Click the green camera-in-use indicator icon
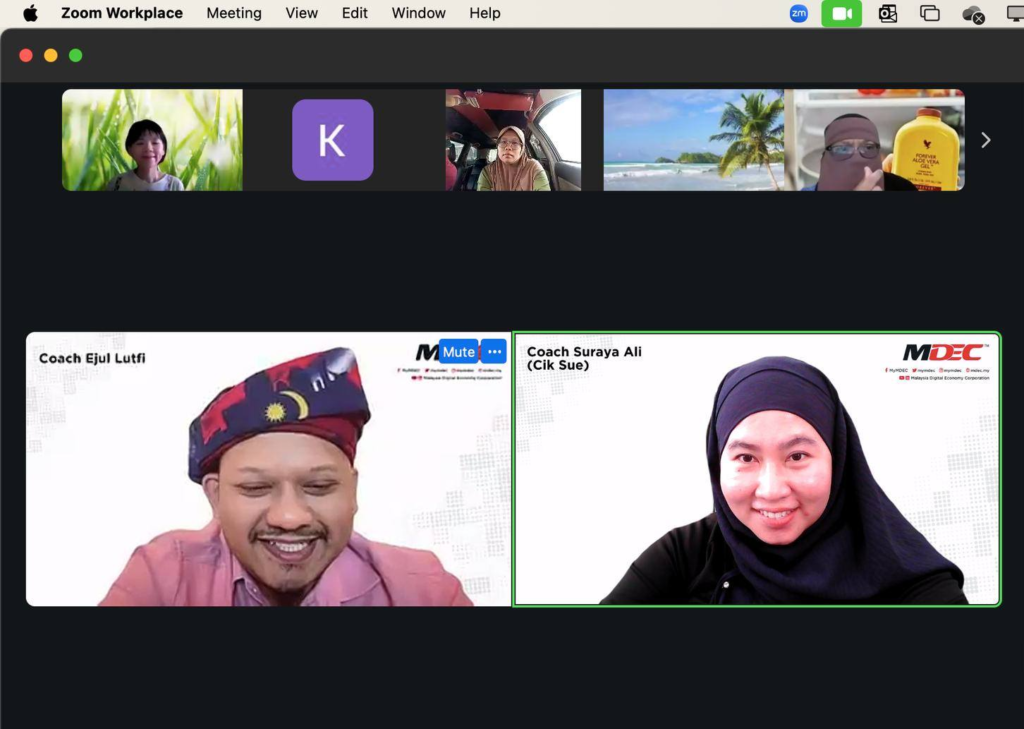This screenshot has width=1024, height=729. point(841,13)
